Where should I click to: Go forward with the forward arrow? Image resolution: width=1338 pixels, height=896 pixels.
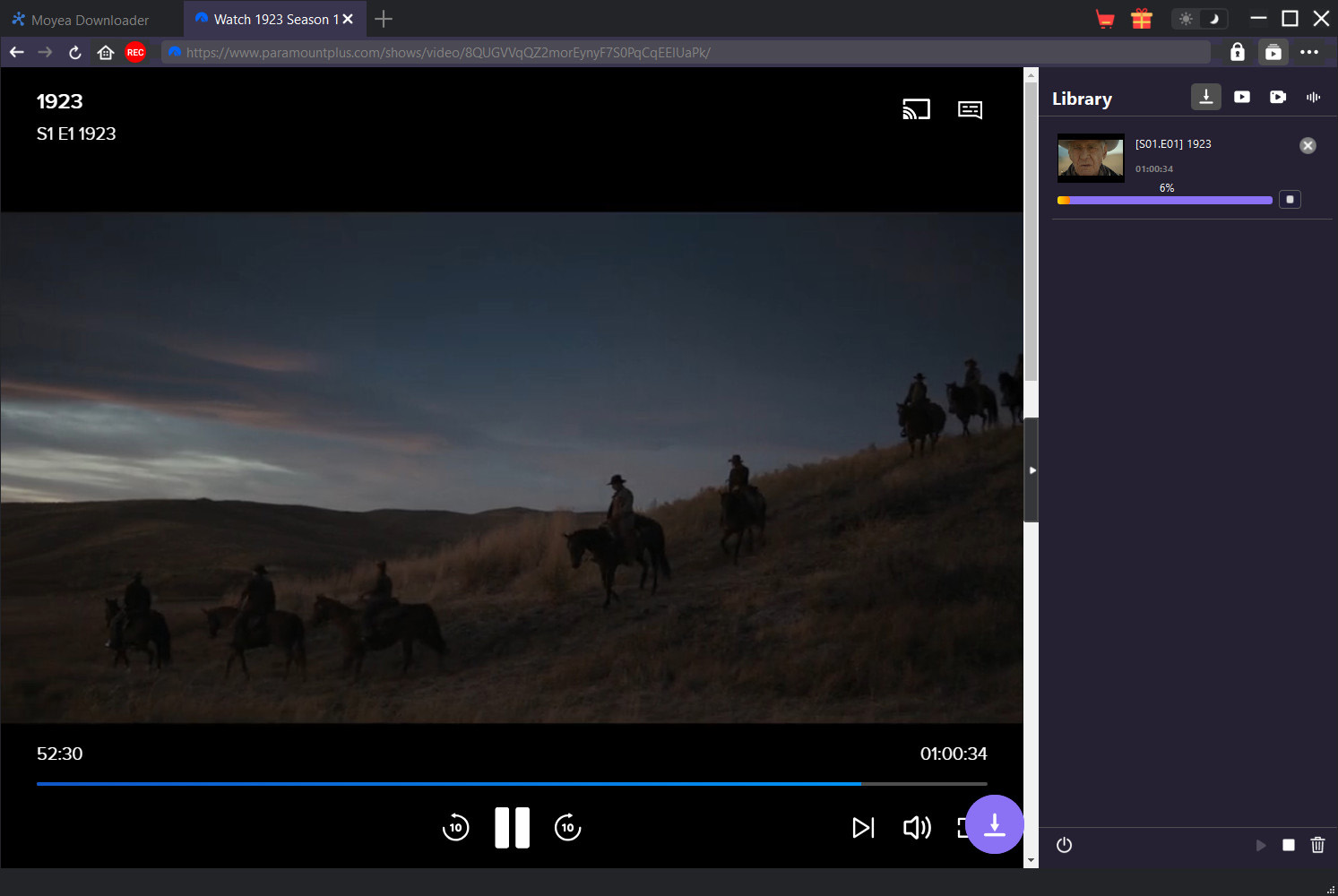45,52
